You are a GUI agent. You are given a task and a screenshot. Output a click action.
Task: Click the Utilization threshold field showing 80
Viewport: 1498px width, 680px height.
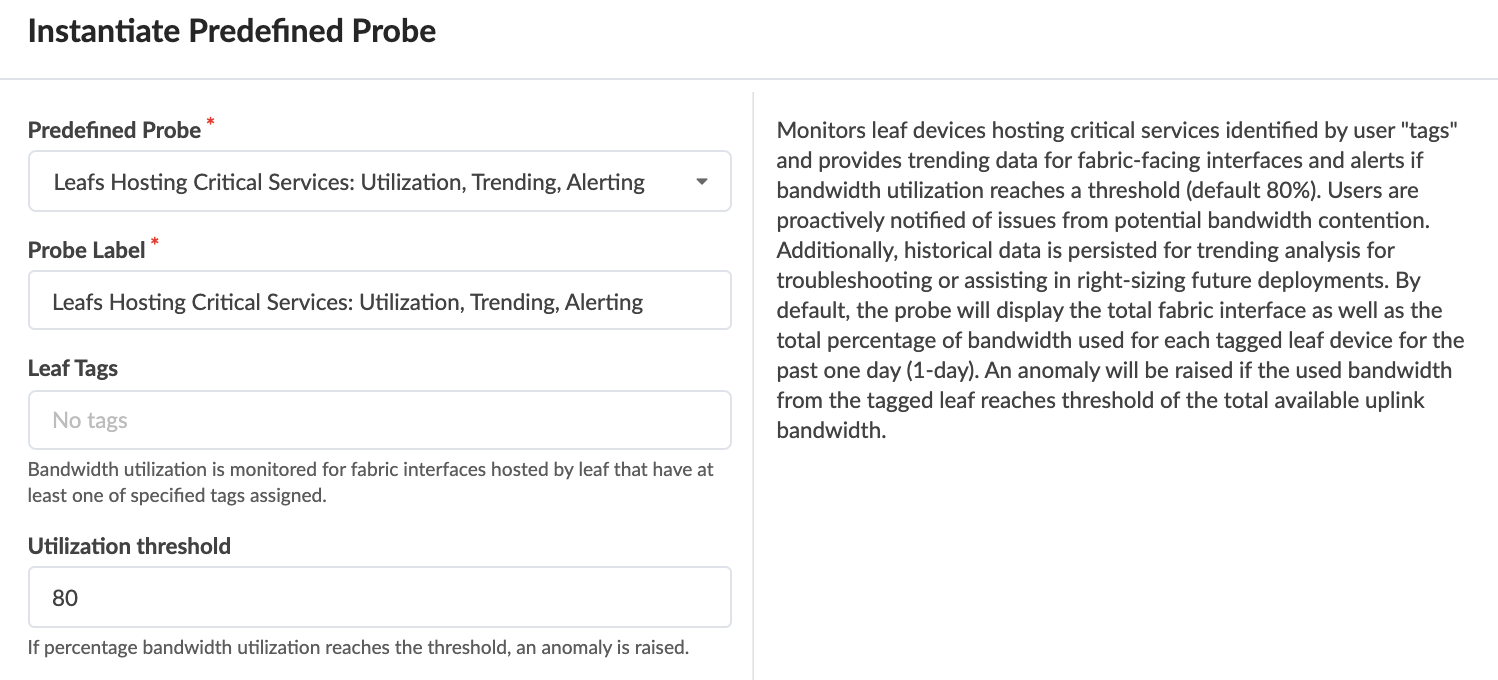(x=380, y=598)
